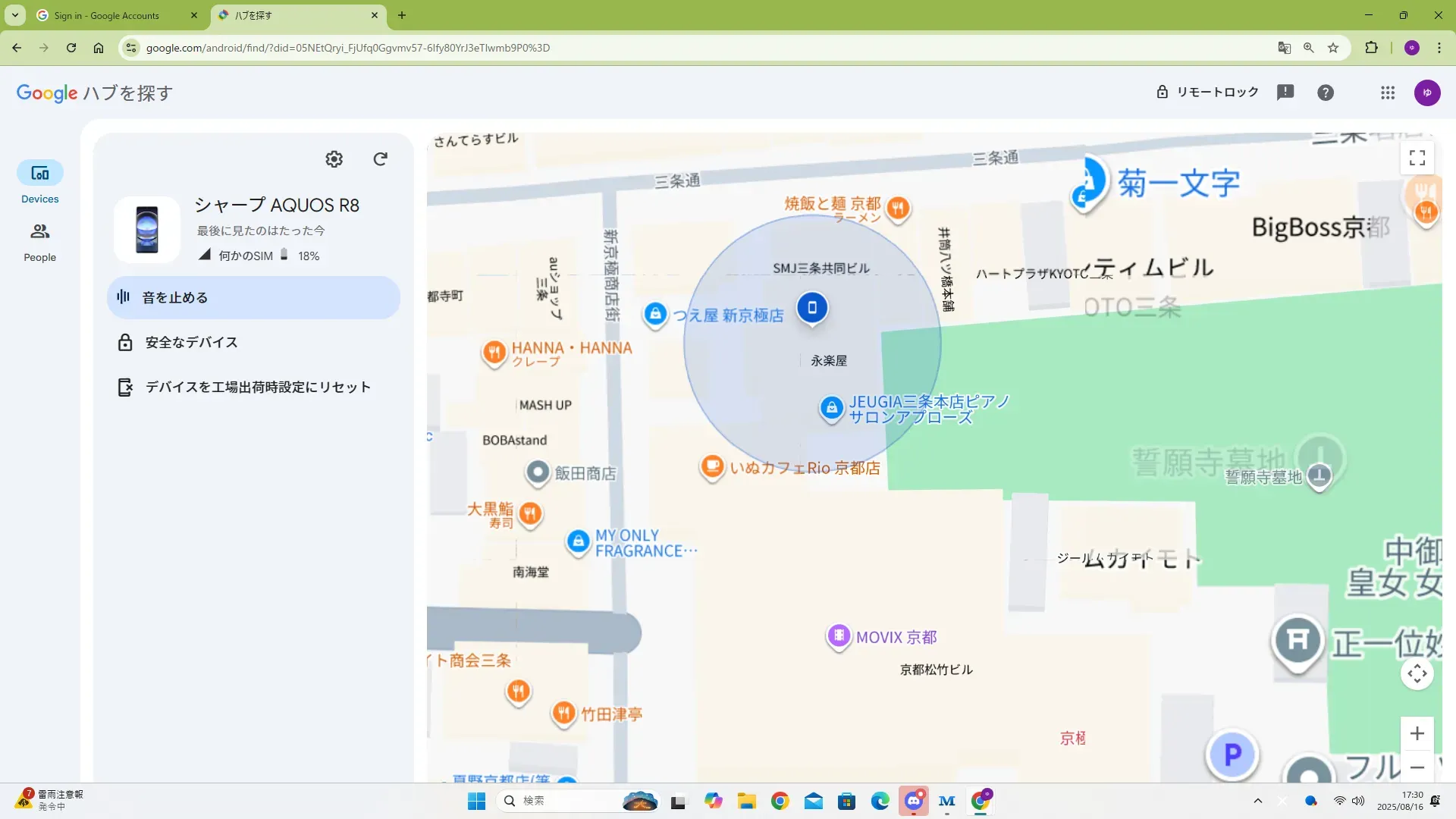The height and width of the screenshot is (819, 1456).
Task: Enter map fullscreen mode
Action: click(1417, 158)
